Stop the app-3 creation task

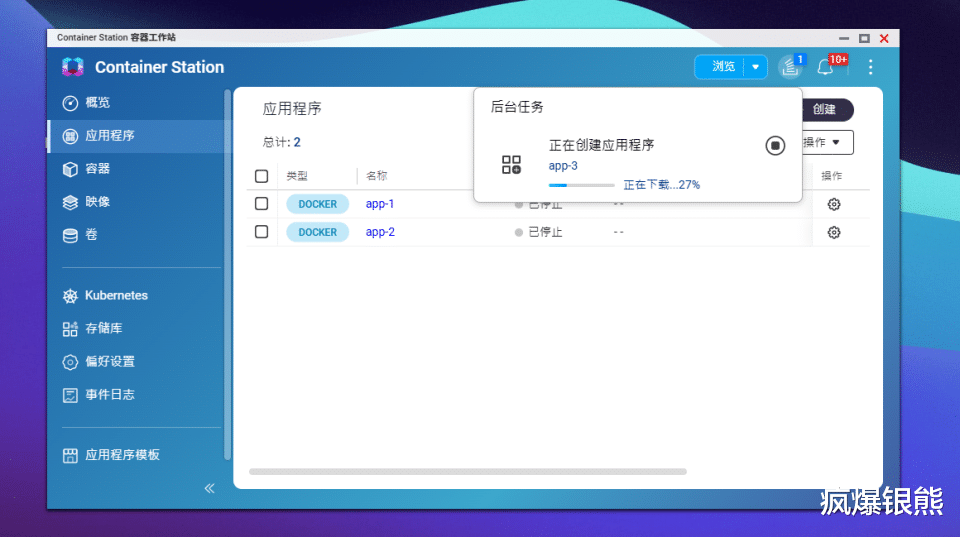775,145
